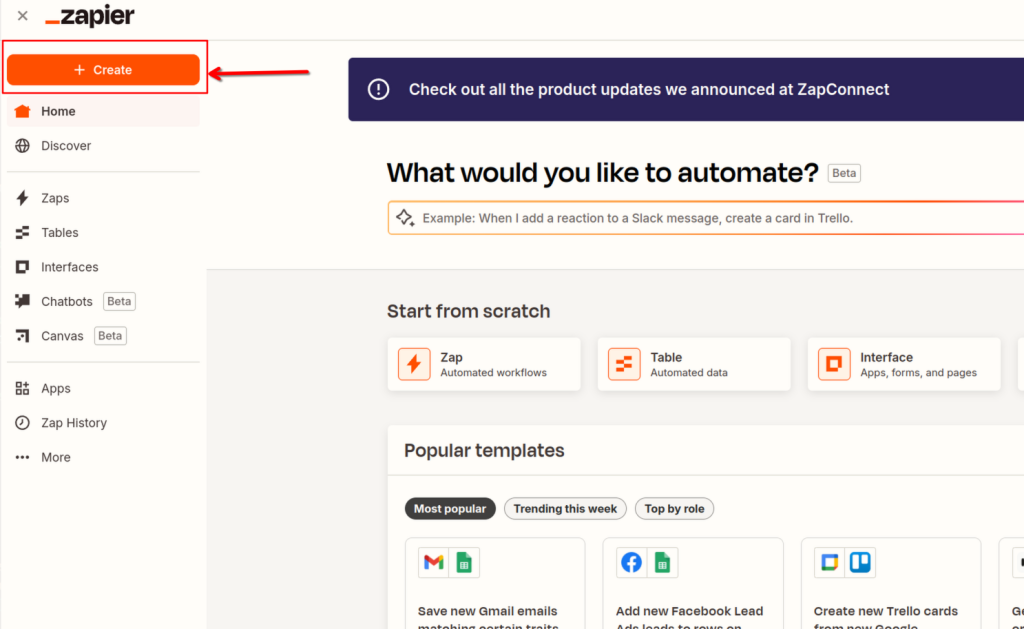This screenshot has height=629, width=1024.
Task: Click the Facebook icon in template card
Action: (x=632, y=562)
